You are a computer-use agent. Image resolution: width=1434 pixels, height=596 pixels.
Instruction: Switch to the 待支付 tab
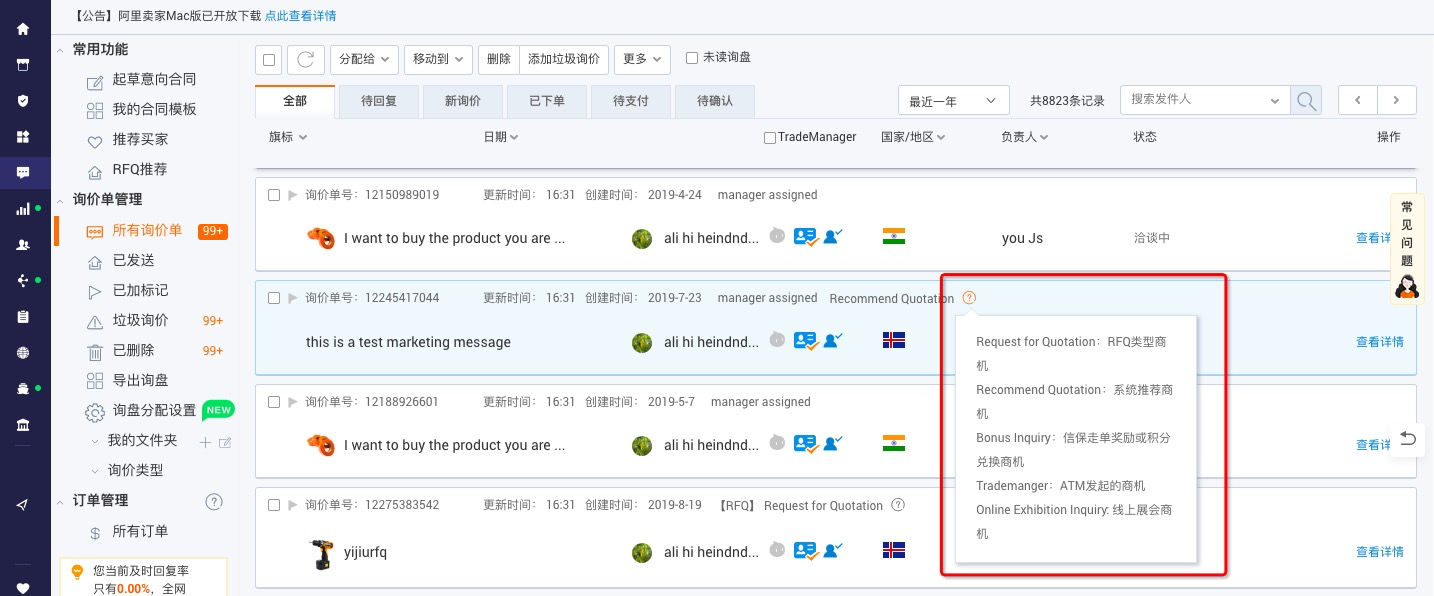[631, 101]
